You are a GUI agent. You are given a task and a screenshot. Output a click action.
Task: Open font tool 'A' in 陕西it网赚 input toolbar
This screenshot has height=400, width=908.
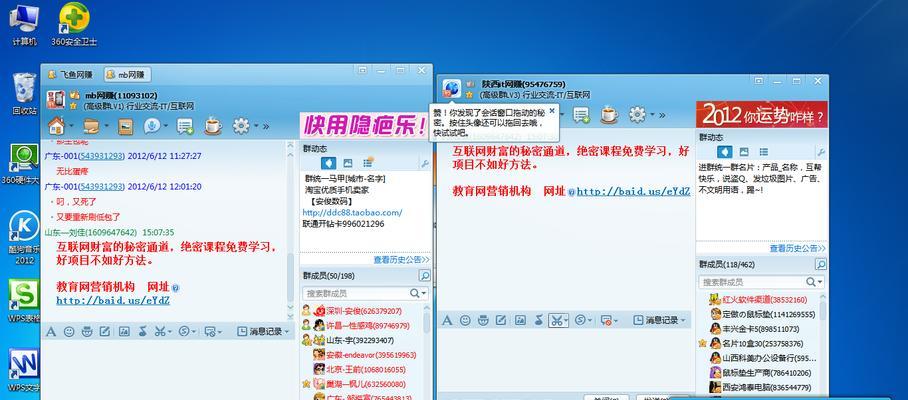pos(447,320)
